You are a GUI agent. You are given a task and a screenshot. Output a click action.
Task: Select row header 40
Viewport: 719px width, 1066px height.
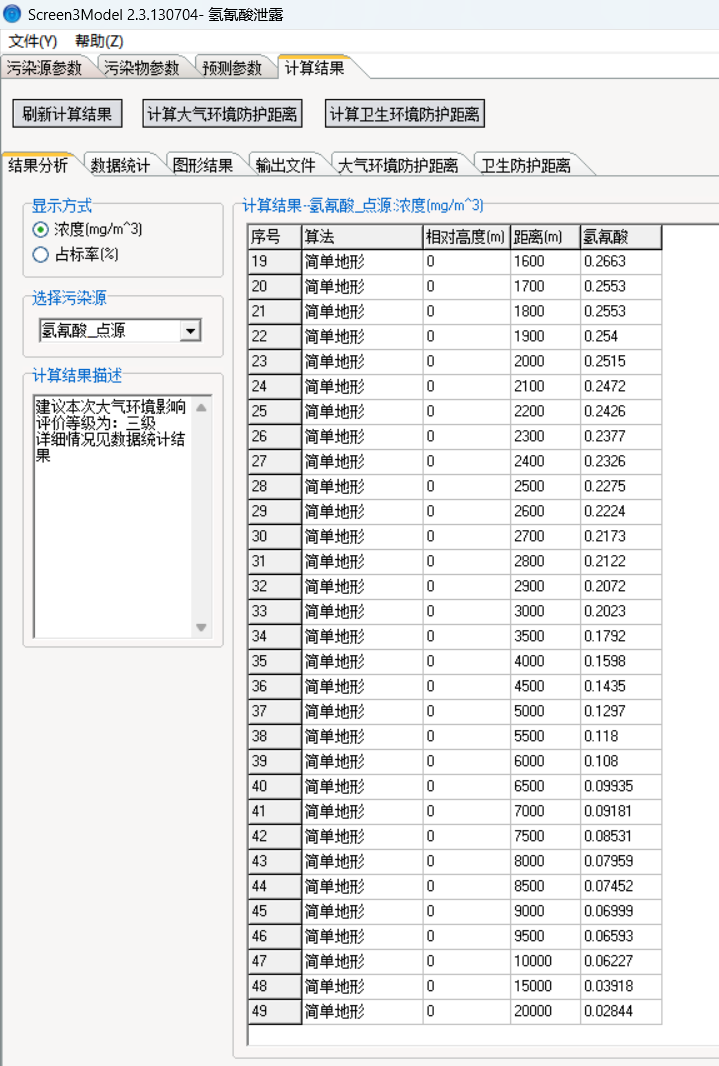tap(275, 786)
